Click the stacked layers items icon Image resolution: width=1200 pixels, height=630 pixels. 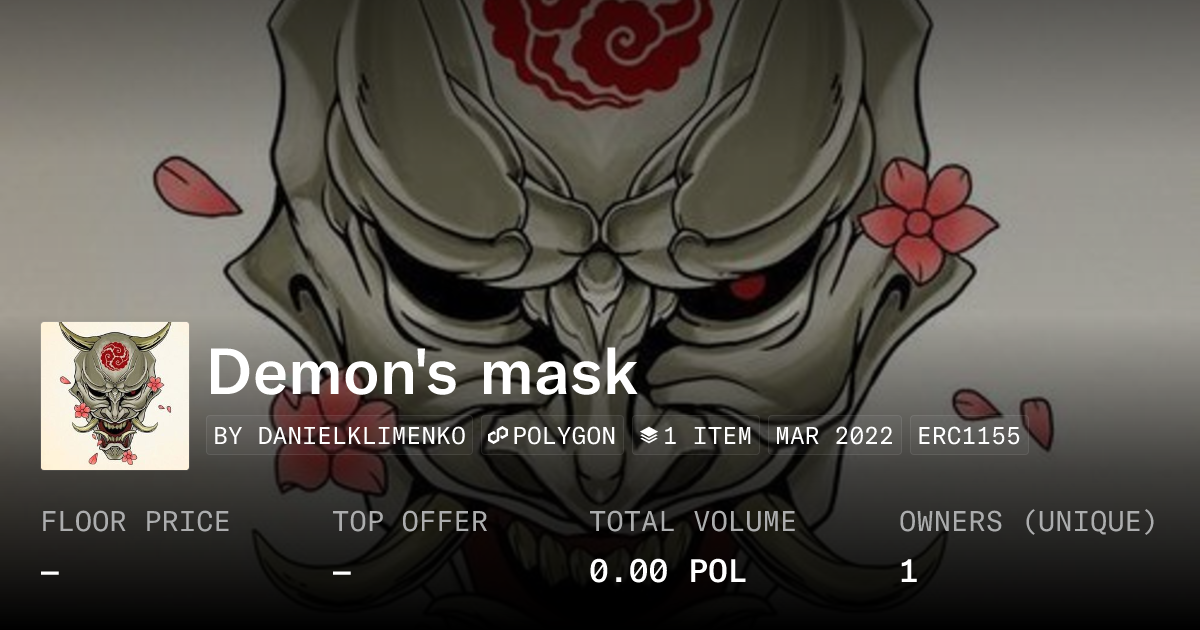point(649,436)
